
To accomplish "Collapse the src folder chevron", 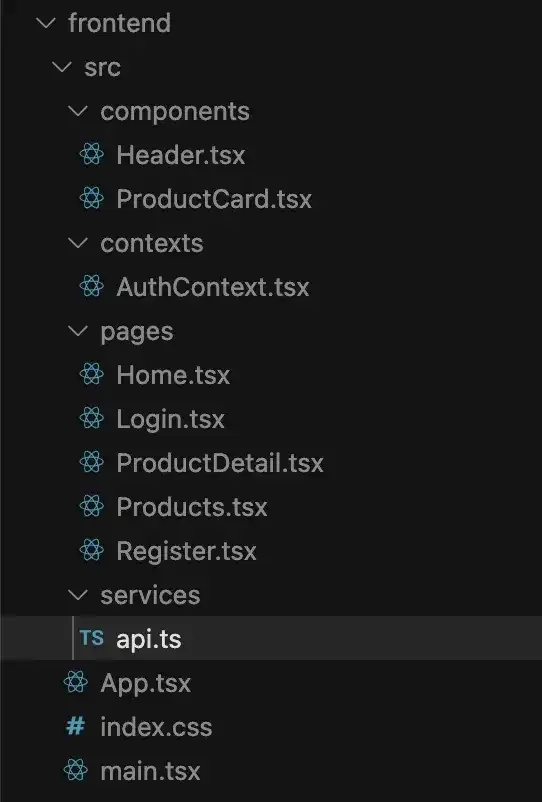I will [62, 67].
